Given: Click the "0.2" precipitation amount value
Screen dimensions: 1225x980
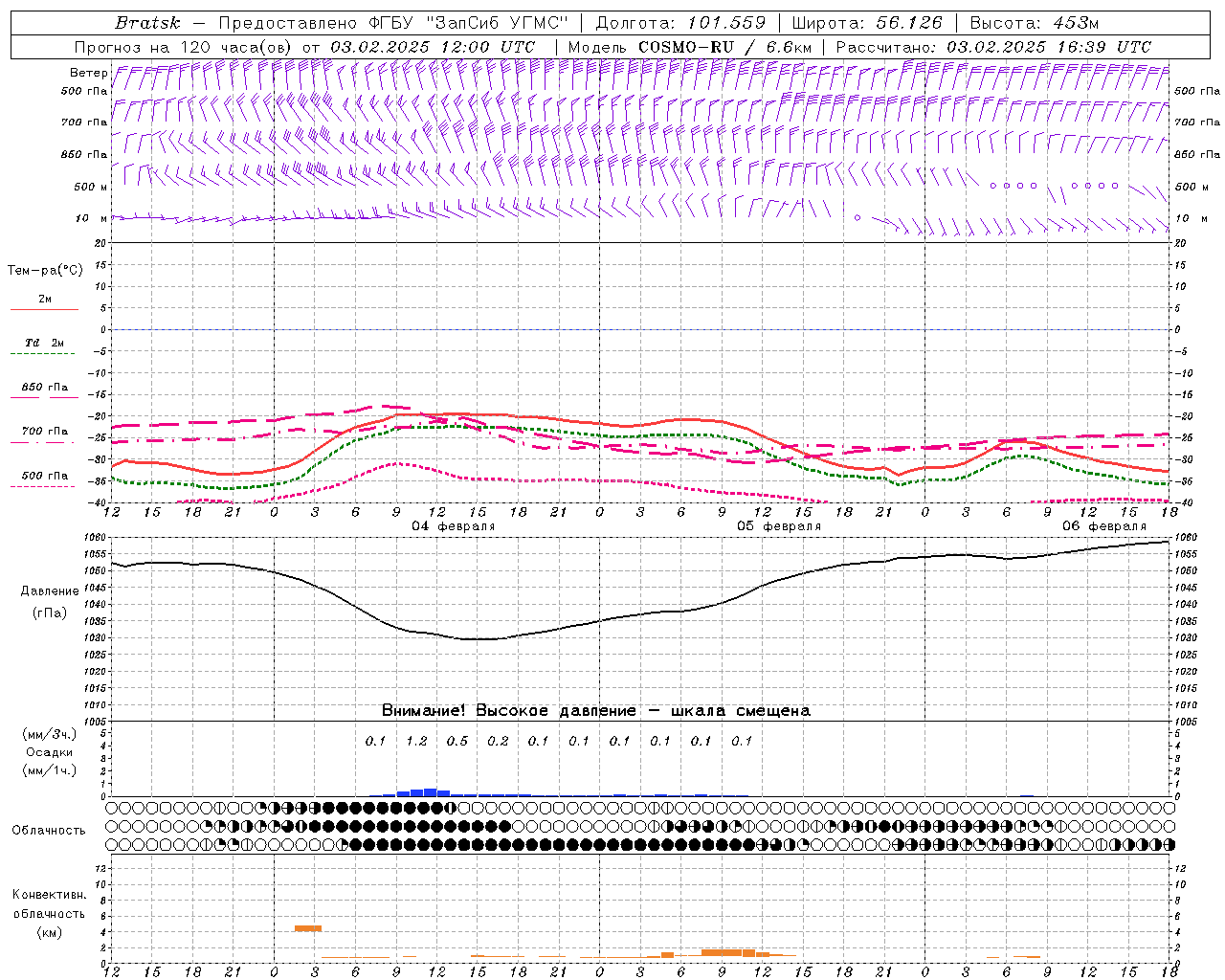Looking at the screenshot, I should pos(498,741).
